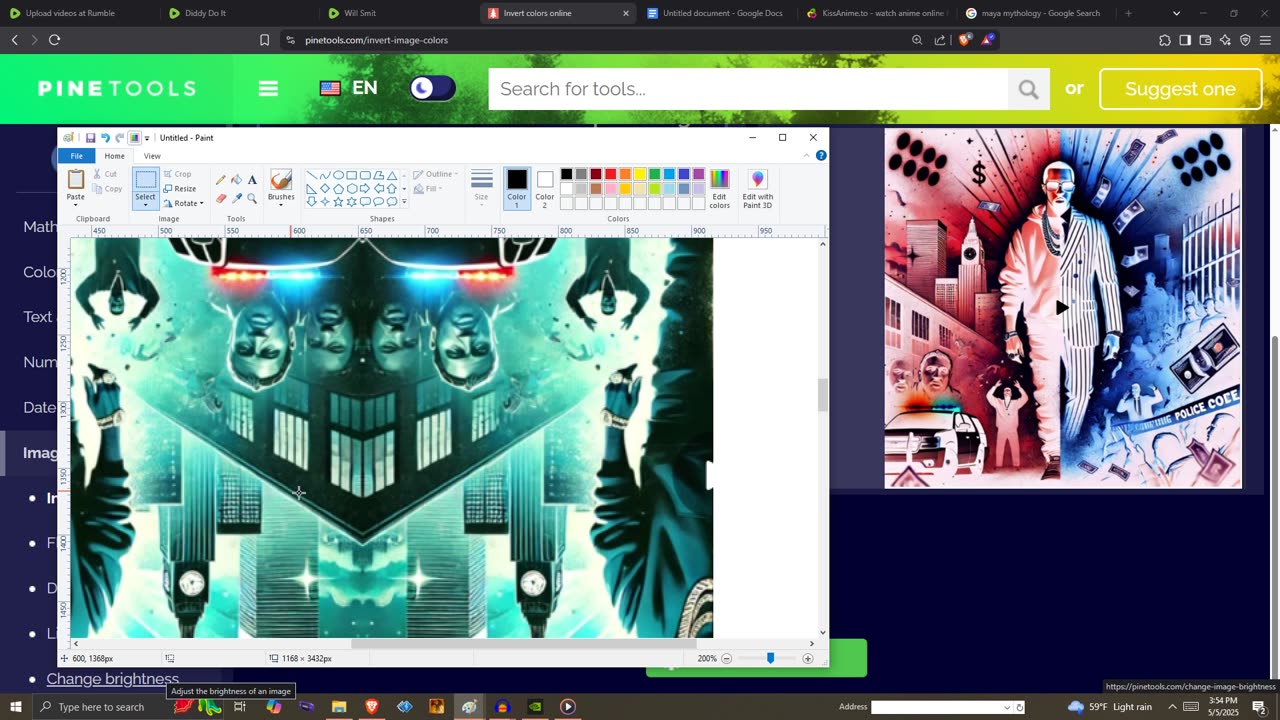Click the Suggest one button
The width and height of the screenshot is (1280, 720).
pos(1180,89)
